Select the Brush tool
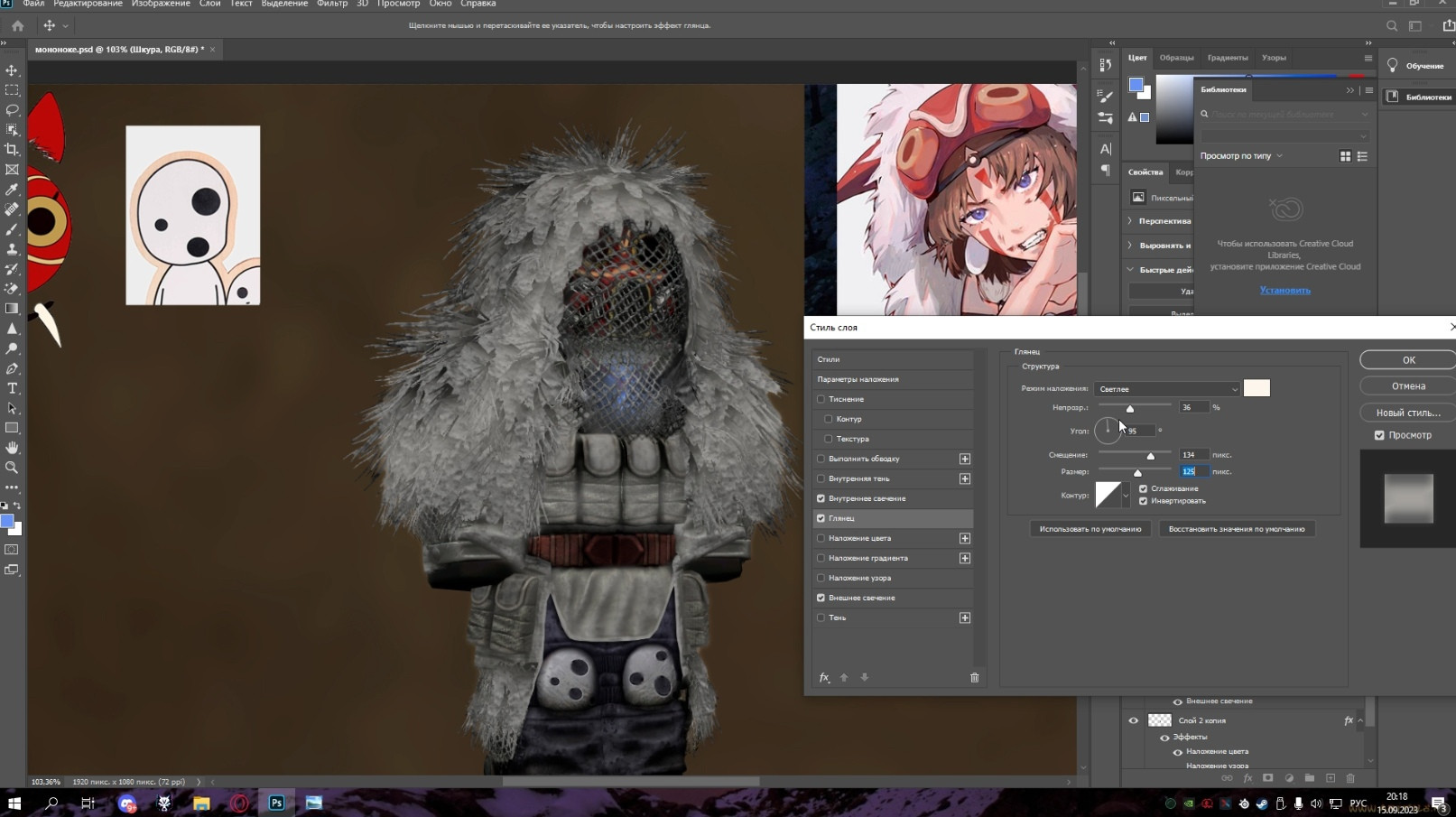1456x817 pixels. (12, 229)
